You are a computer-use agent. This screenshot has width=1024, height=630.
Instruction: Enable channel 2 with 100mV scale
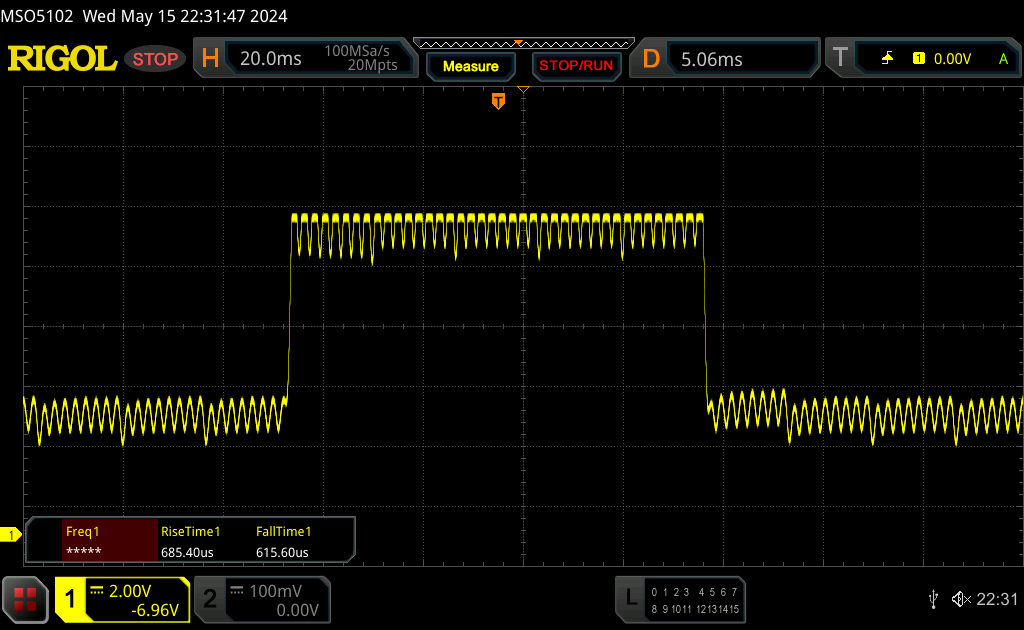[x=260, y=599]
